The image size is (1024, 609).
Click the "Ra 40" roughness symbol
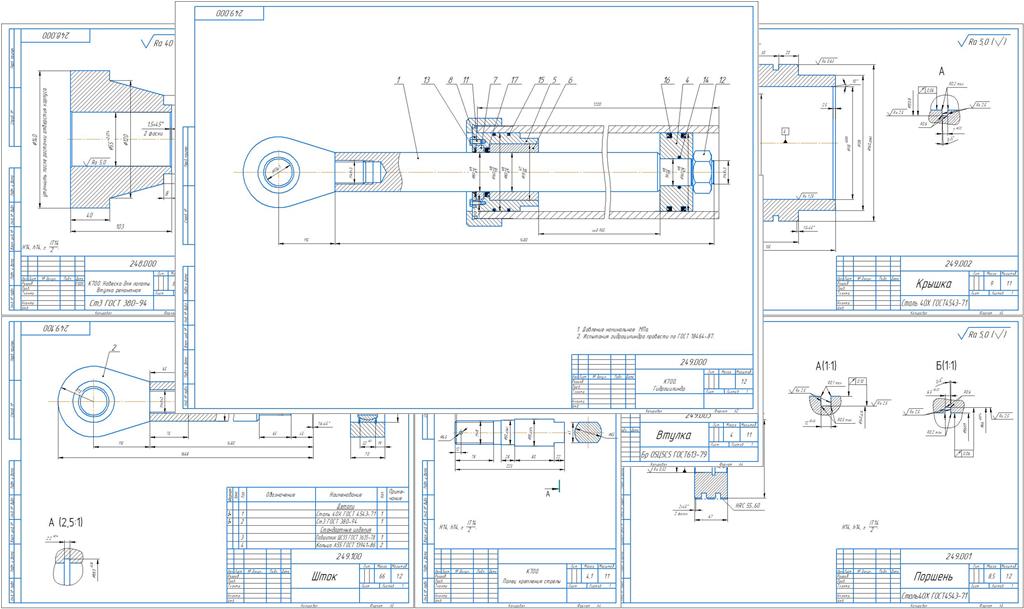[x=158, y=44]
